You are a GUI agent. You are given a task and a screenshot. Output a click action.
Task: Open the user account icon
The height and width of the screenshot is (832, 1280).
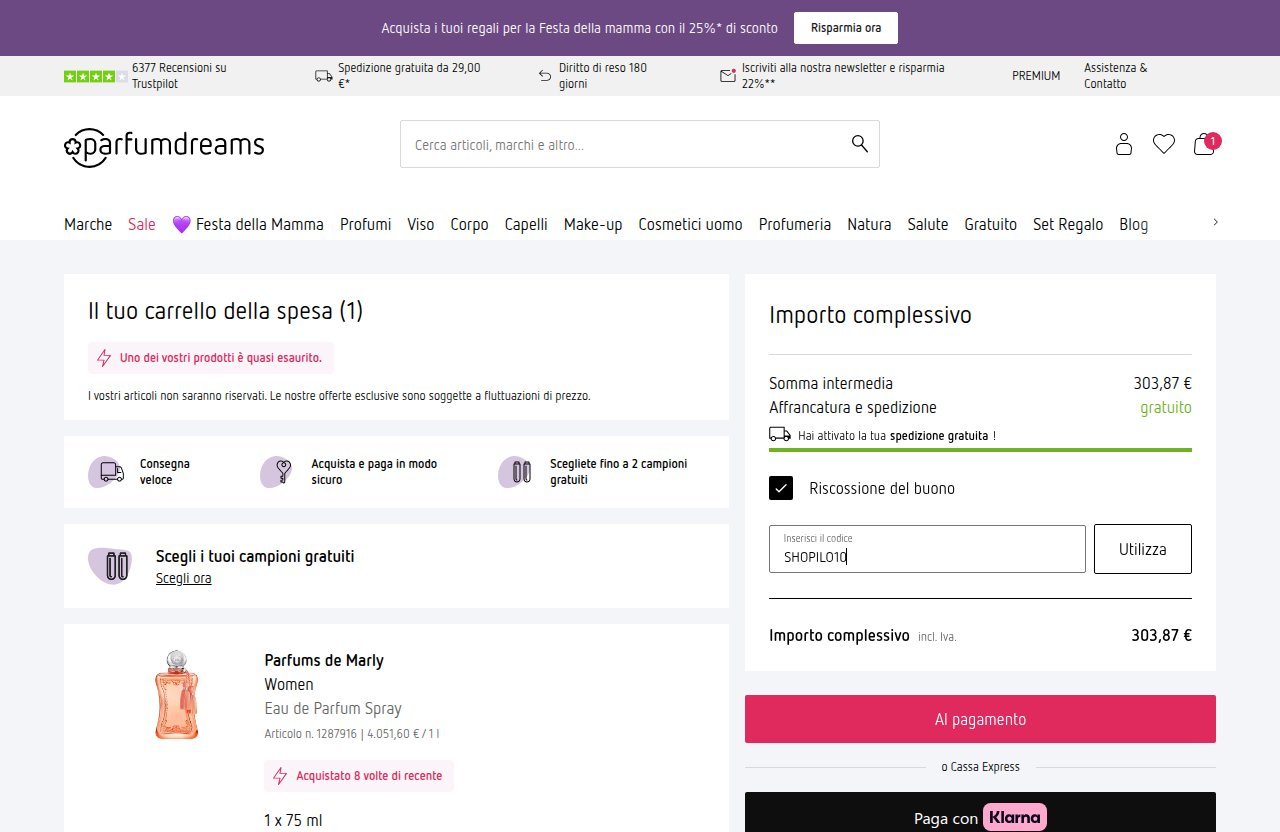click(1123, 144)
